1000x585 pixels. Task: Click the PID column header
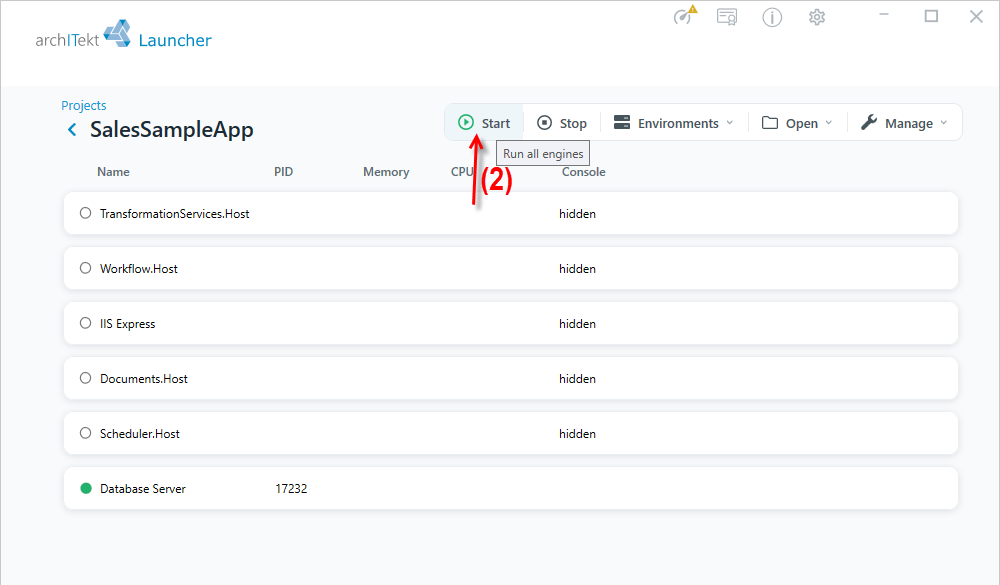(x=283, y=172)
